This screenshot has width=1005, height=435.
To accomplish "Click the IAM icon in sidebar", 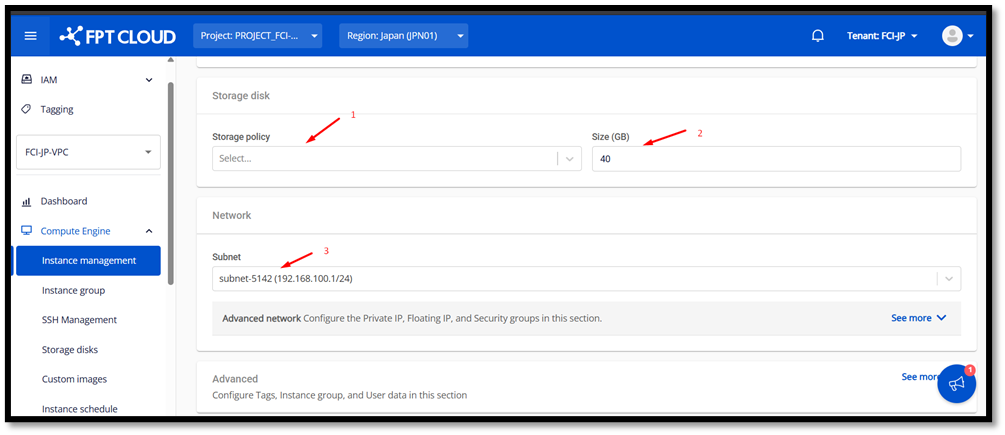I will tap(27, 79).
